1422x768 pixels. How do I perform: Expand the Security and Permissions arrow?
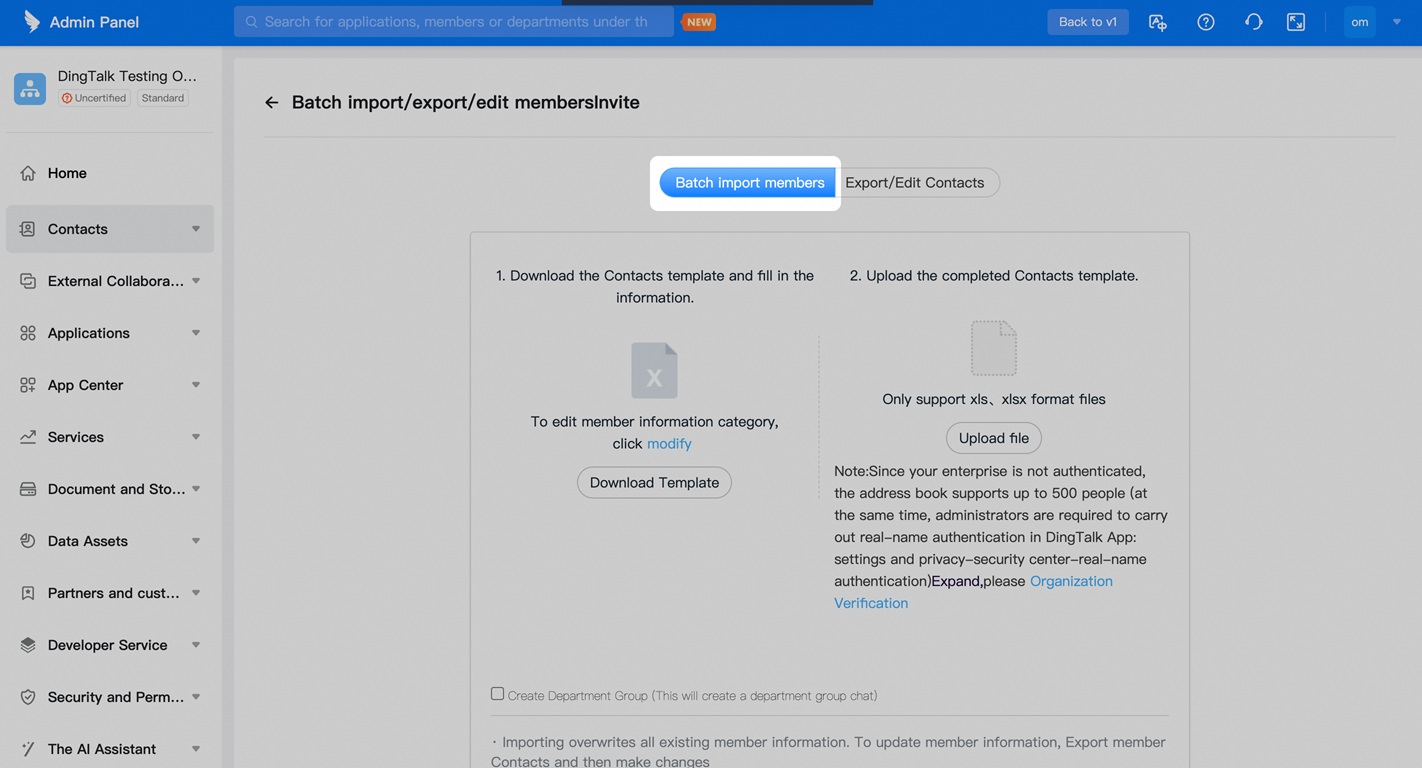point(196,697)
